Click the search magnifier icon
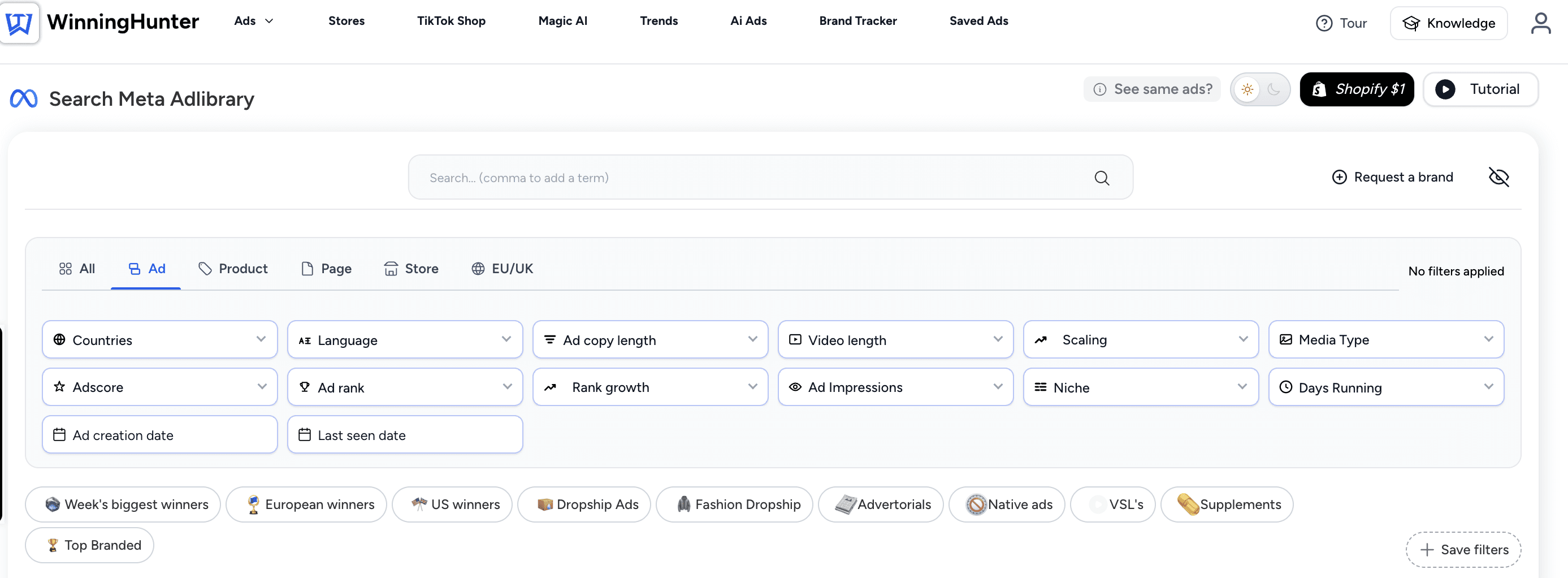 1101,178
